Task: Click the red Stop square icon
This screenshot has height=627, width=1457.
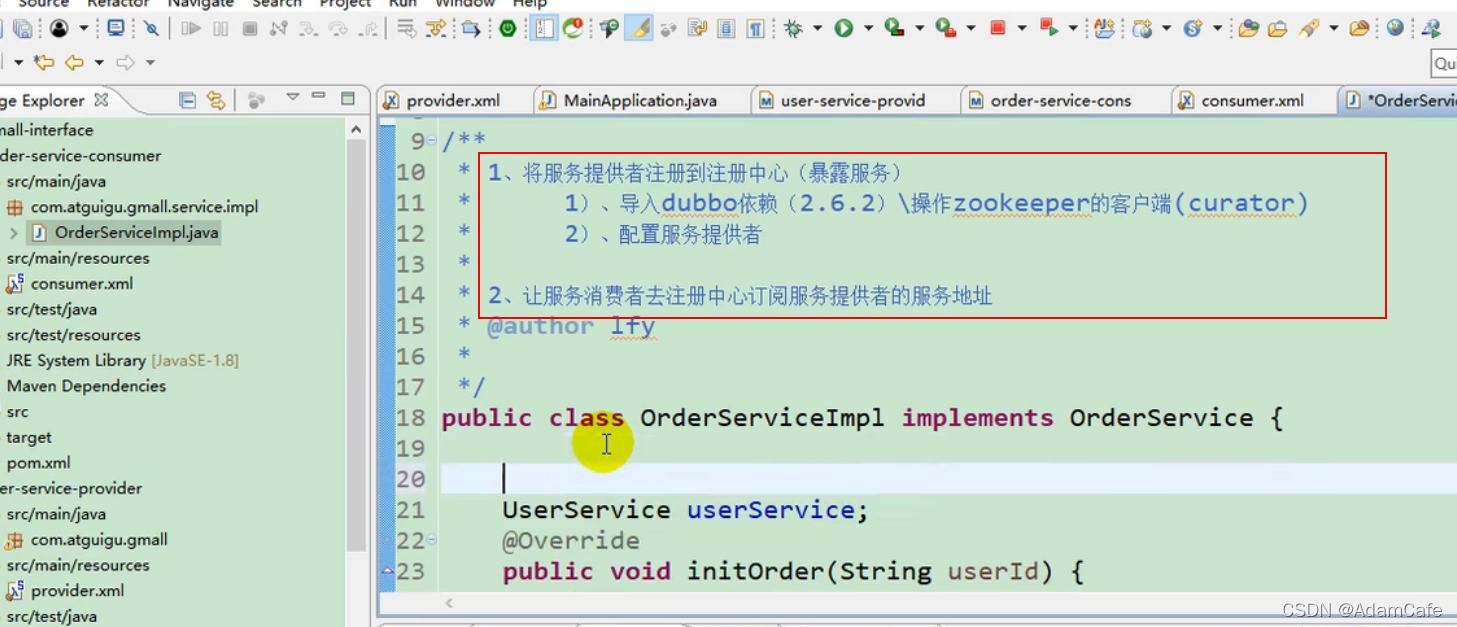Action: tap(997, 29)
